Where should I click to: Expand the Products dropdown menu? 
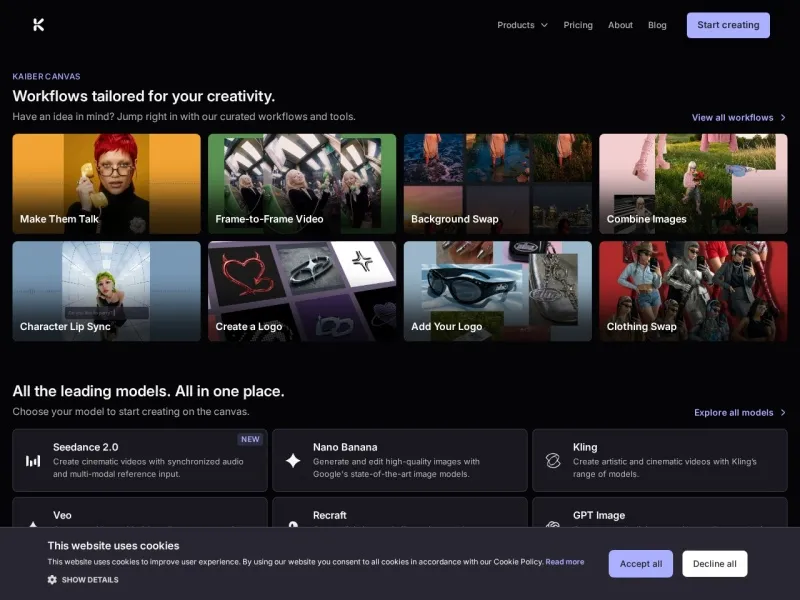click(x=522, y=25)
